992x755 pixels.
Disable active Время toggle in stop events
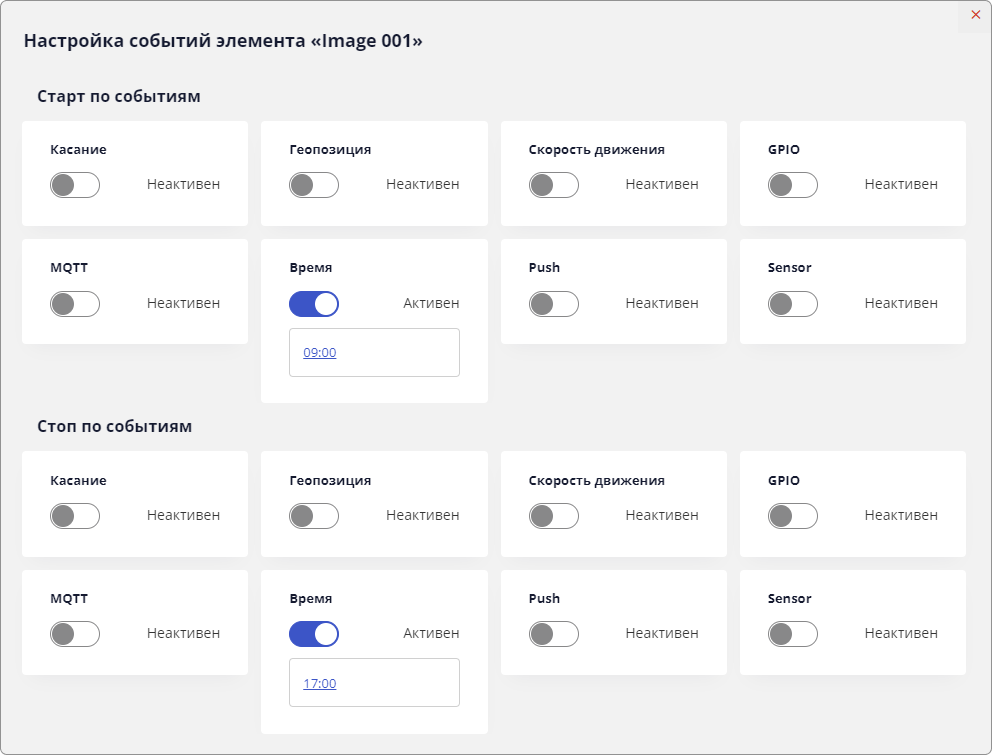[314, 634]
